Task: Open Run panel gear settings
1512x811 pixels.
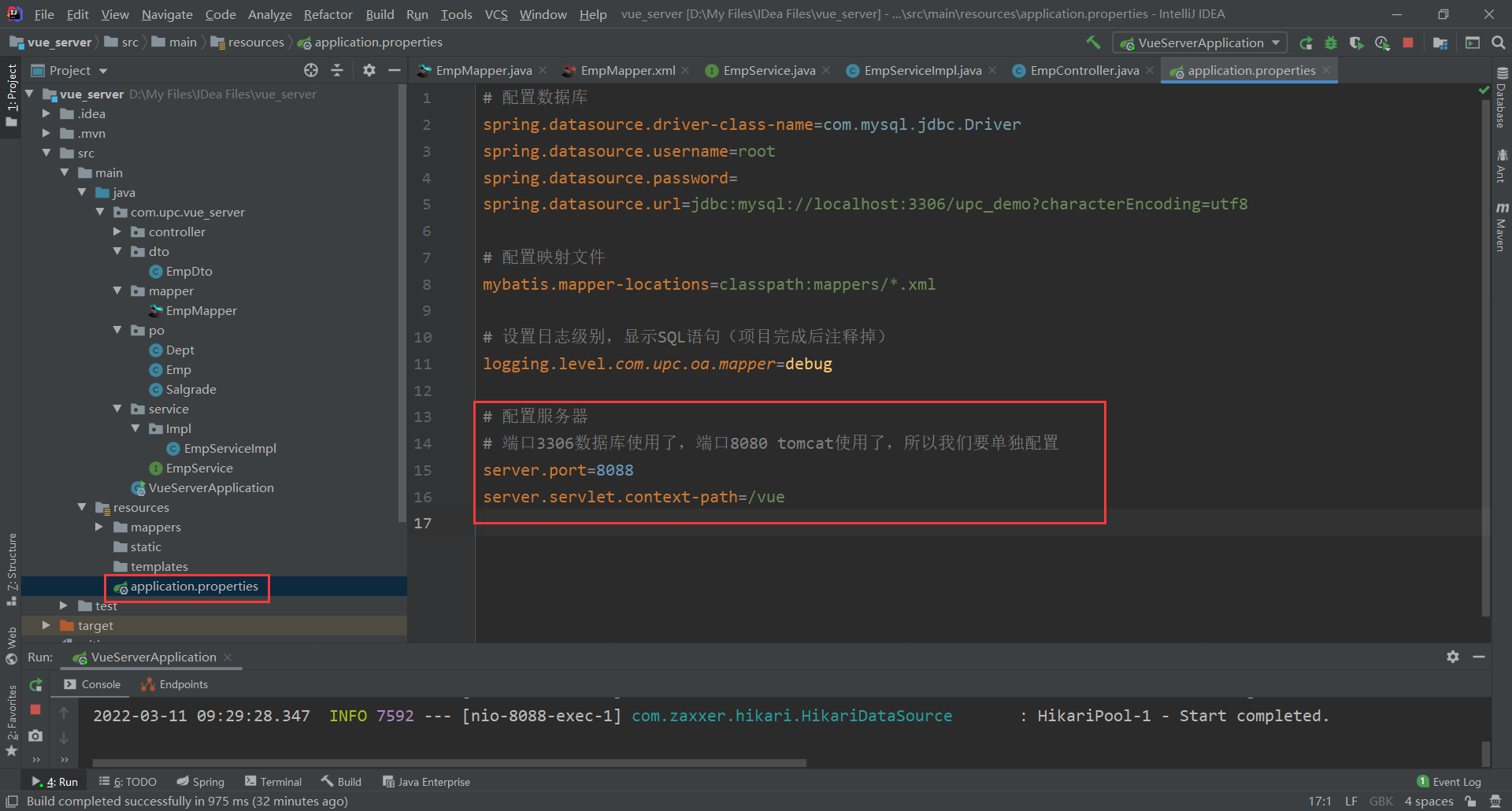Action: (x=1453, y=657)
